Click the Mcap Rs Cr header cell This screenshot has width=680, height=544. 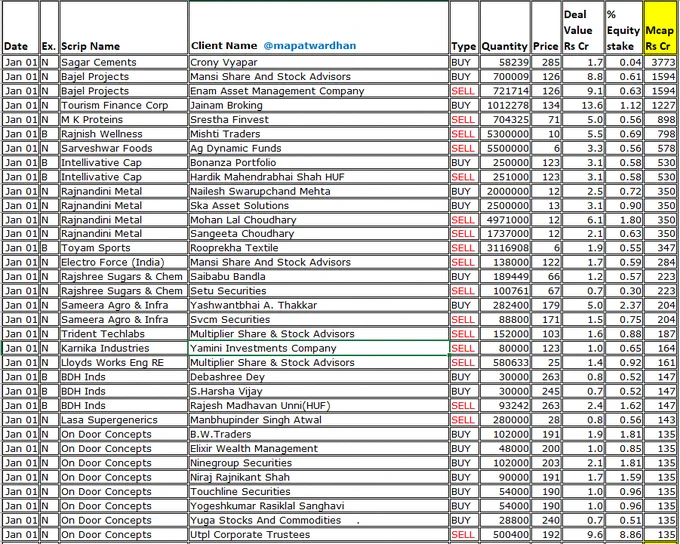(x=661, y=28)
